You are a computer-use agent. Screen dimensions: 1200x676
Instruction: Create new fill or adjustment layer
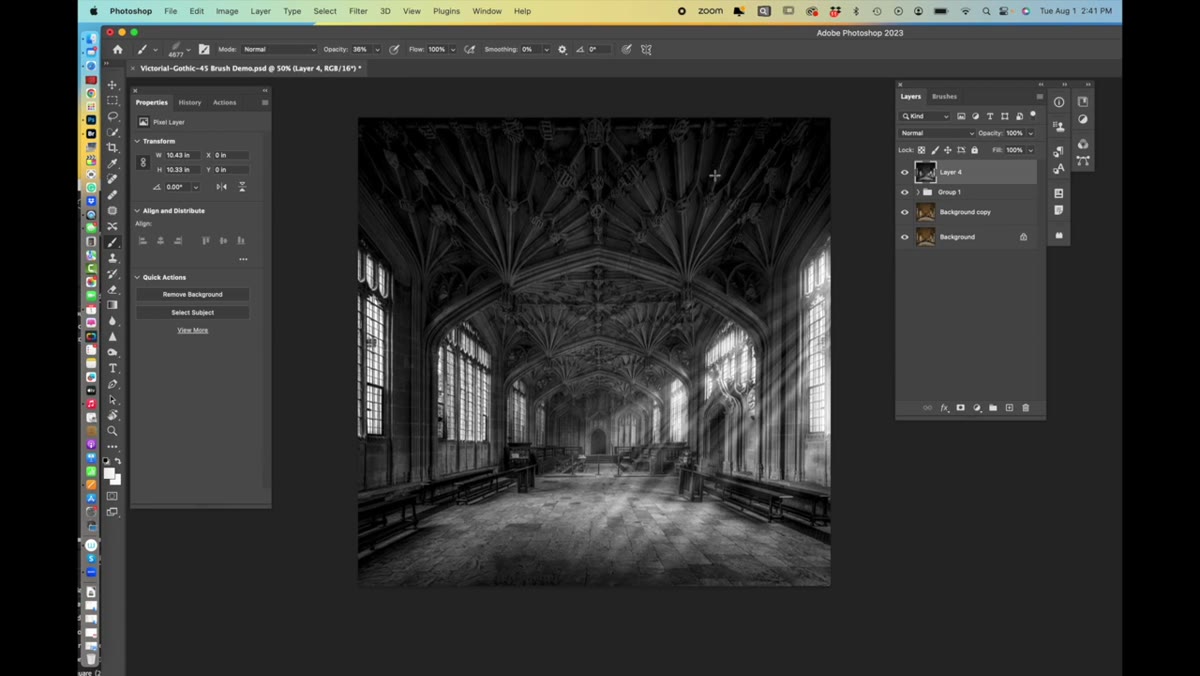tap(977, 408)
